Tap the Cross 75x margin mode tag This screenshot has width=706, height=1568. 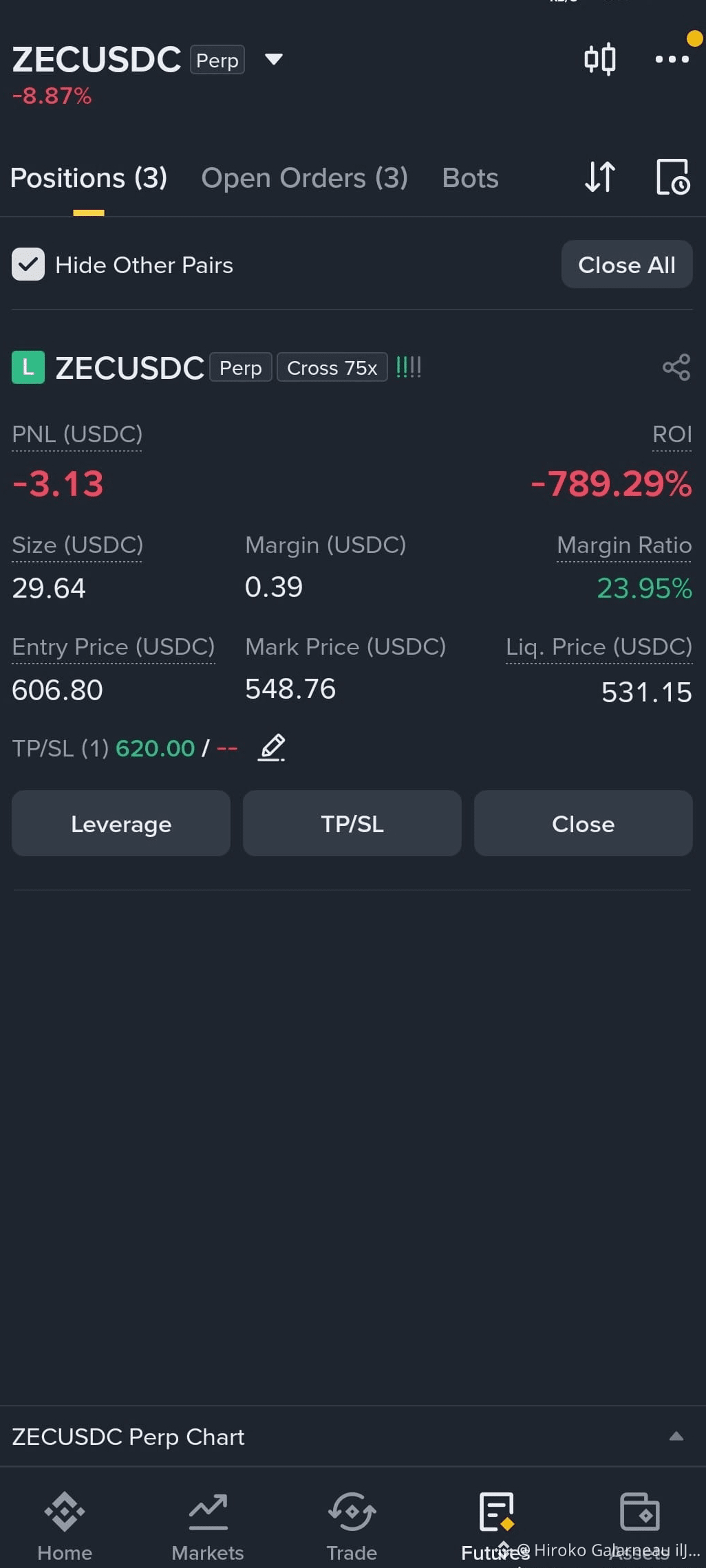[332, 367]
